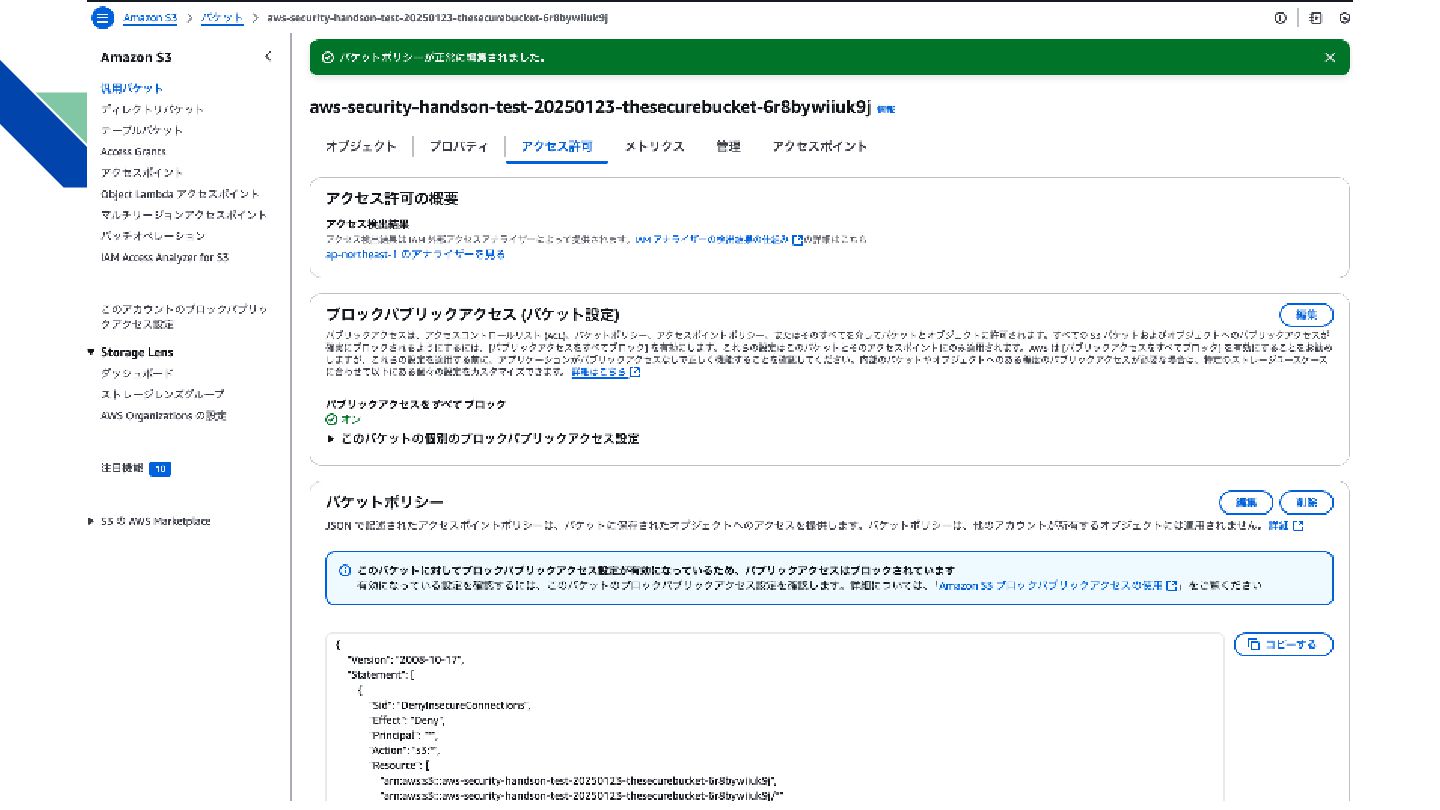The height and width of the screenshot is (810, 1440).
Task: Click 削除 button for bucket policy
Action: [1306, 502]
